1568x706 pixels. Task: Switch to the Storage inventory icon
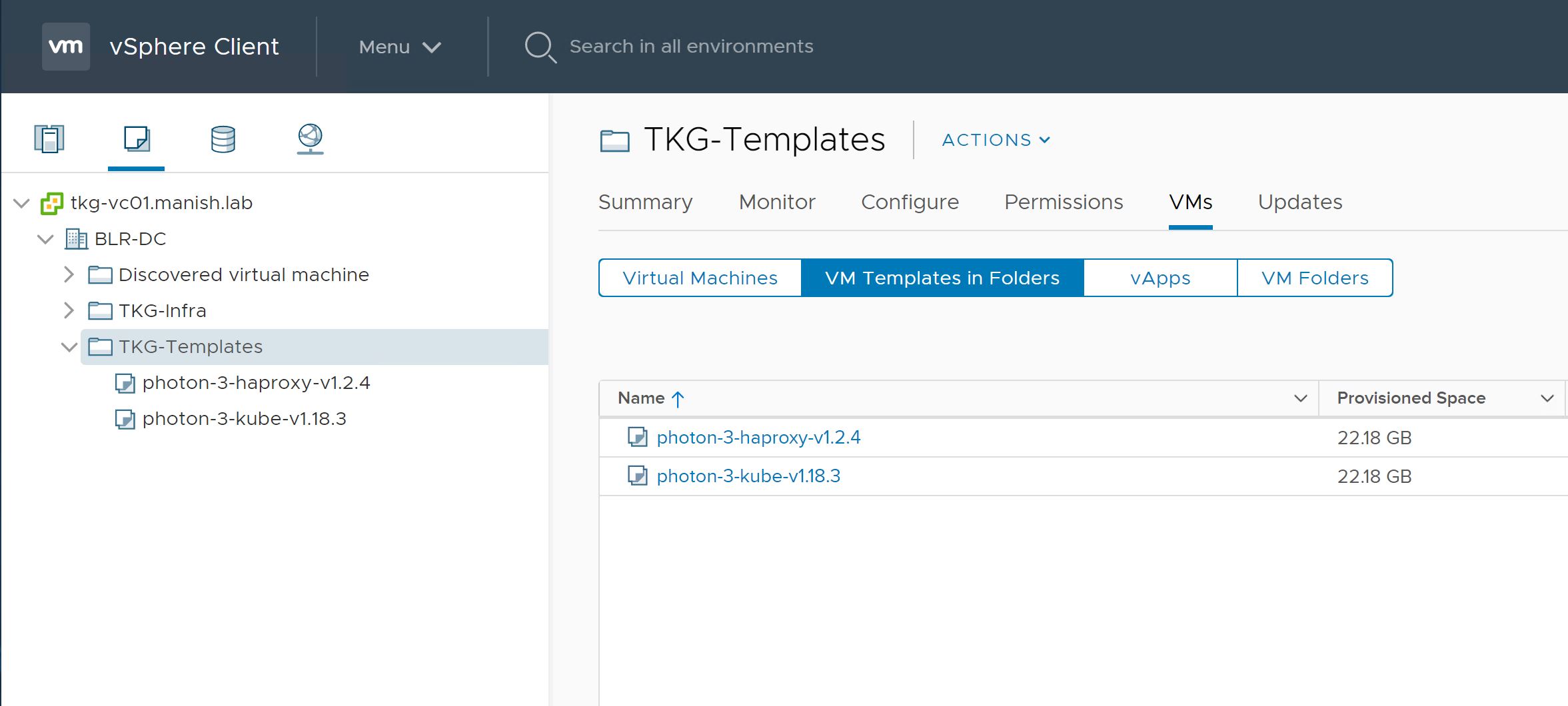pos(223,139)
